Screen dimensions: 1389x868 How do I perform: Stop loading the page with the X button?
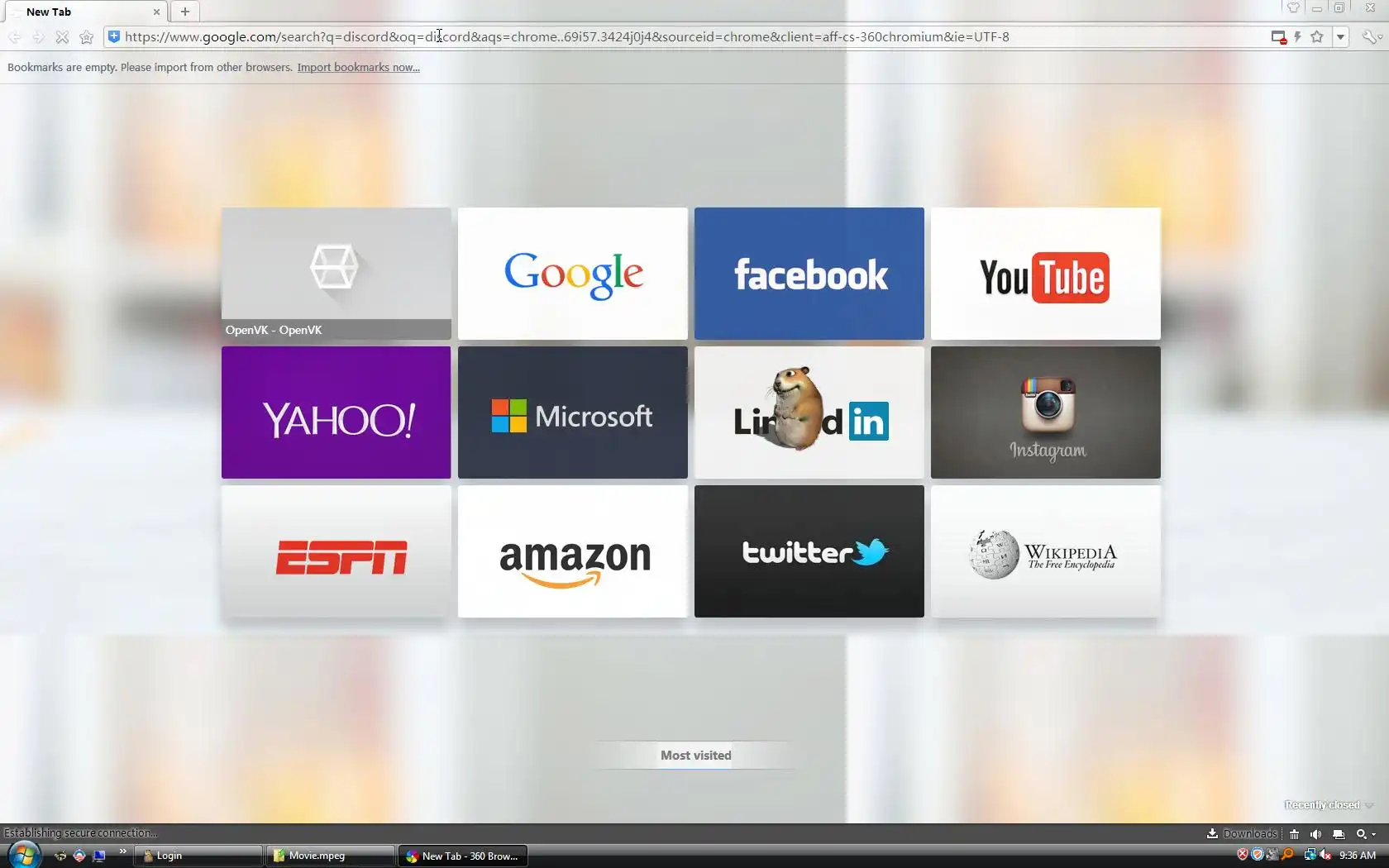click(62, 37)
